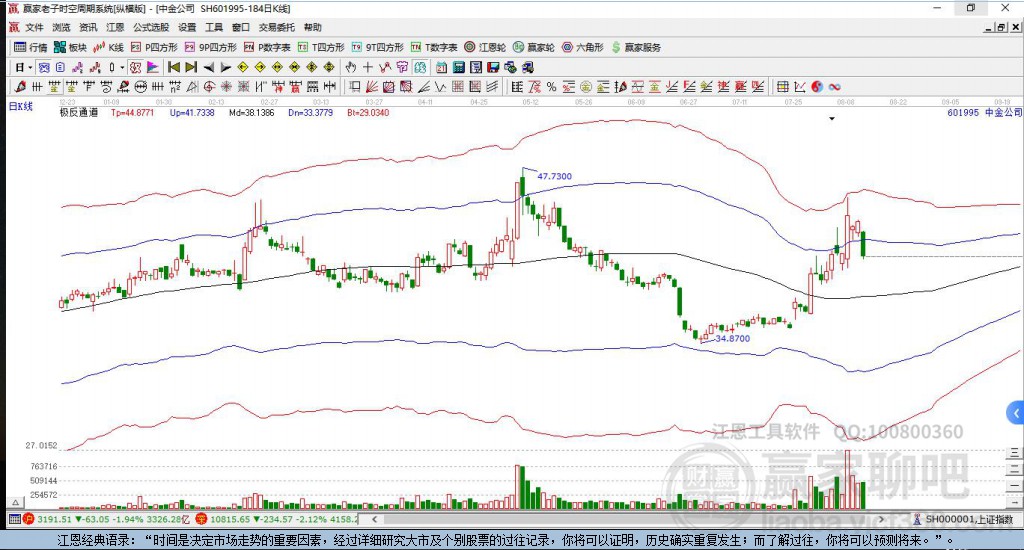Open the T数字表 tool
This screenshot has width=1024, height=550.
point(434,47)
